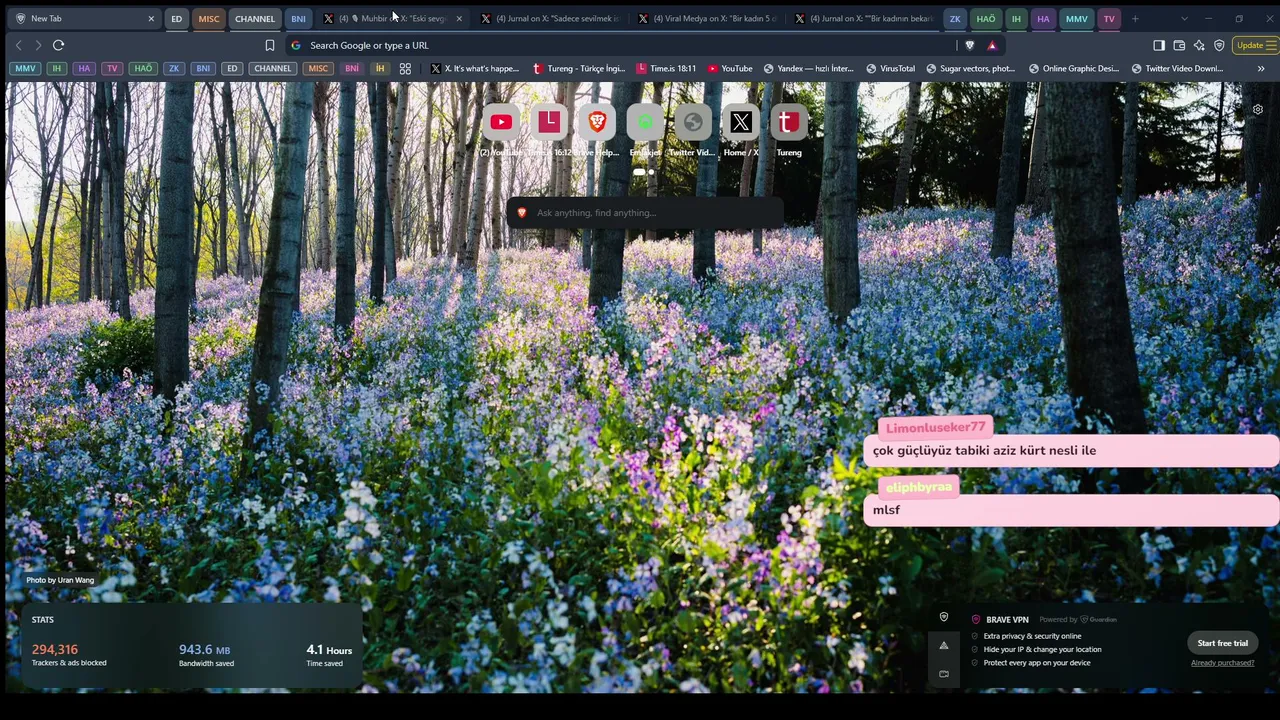Viewport: 1280px width, 720px height.
Task: Open the CHANNEL bookmark folder in bookmarks bar
Action: [272, 69]
